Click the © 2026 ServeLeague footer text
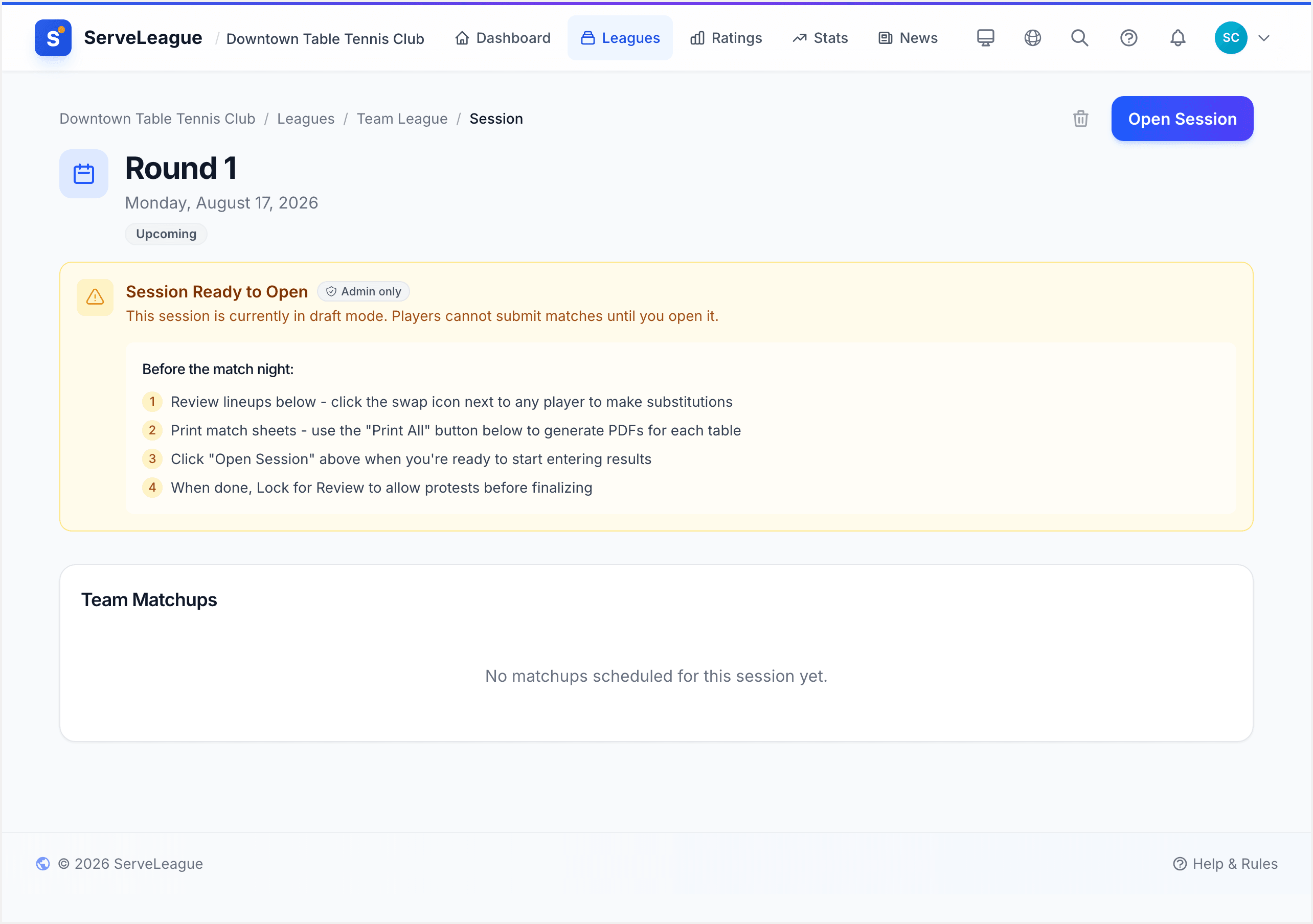This screenshot has height=924, width=1313. point(130,863)
